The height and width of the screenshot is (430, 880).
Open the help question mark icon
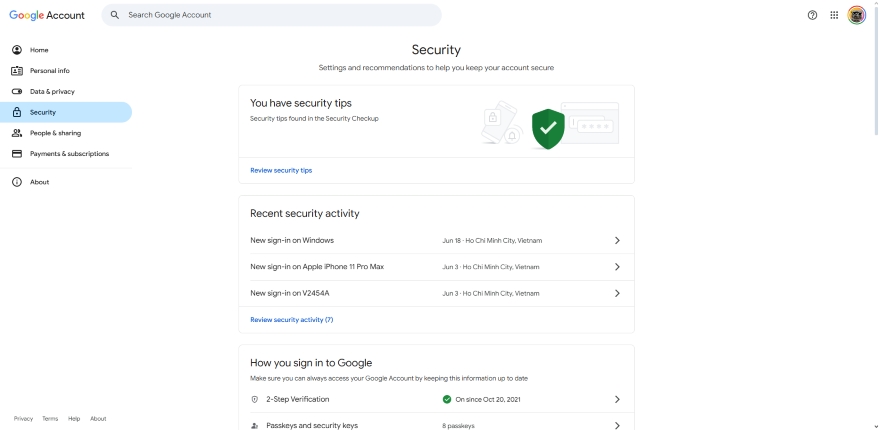(812, 15)
